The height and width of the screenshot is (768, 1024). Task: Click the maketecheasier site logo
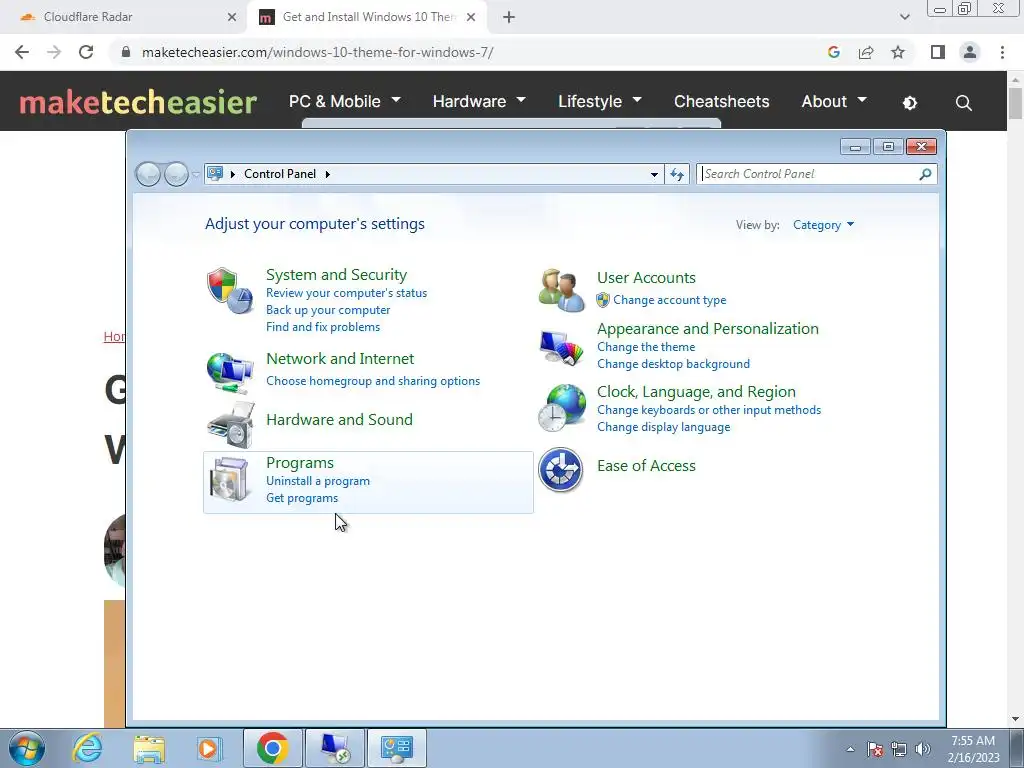[138, 102]
